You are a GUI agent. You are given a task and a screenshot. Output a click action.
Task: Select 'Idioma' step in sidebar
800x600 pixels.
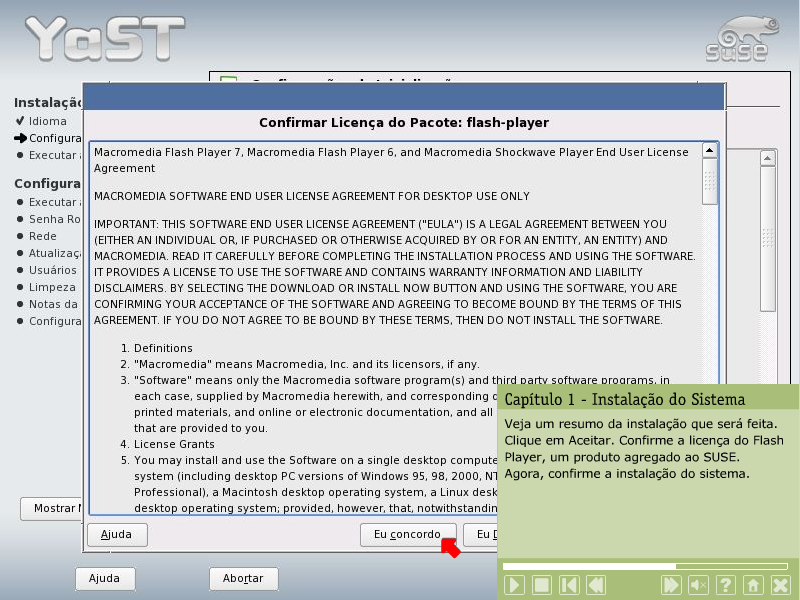[48, 121]
